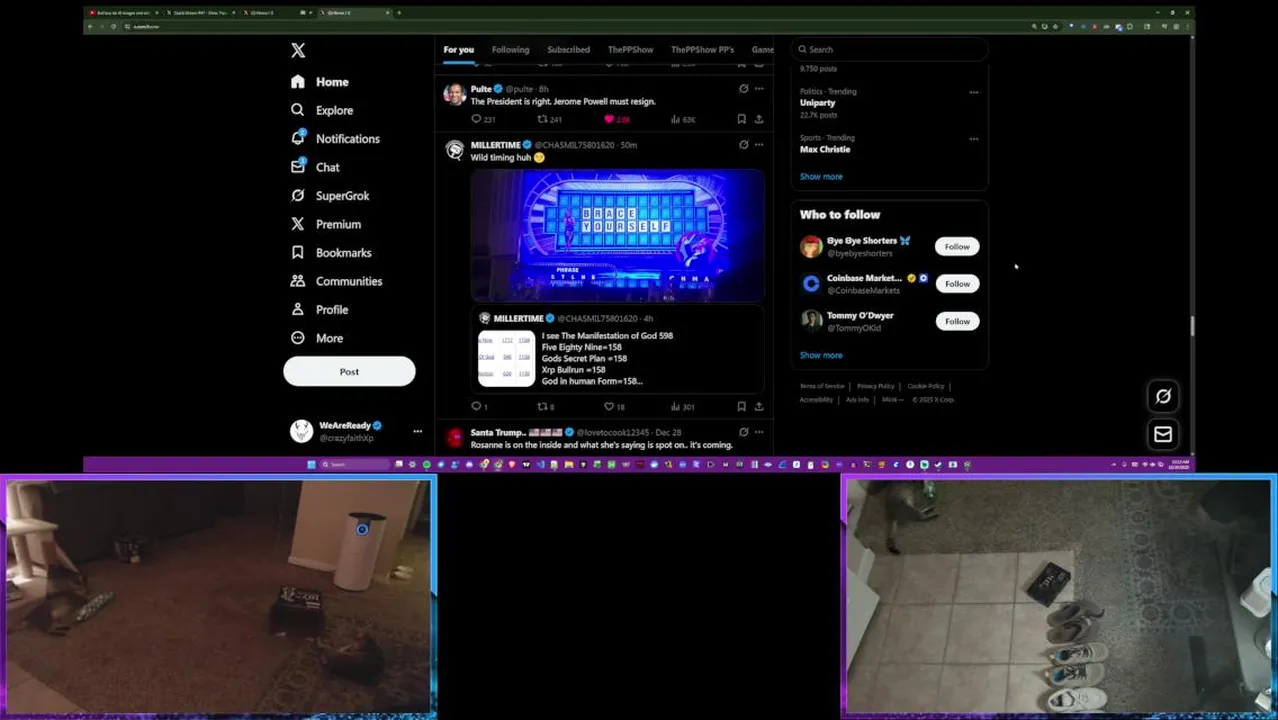The width and height of the screenshot is (1278, 720).
Task: Open Explore page
Action: 322,110
